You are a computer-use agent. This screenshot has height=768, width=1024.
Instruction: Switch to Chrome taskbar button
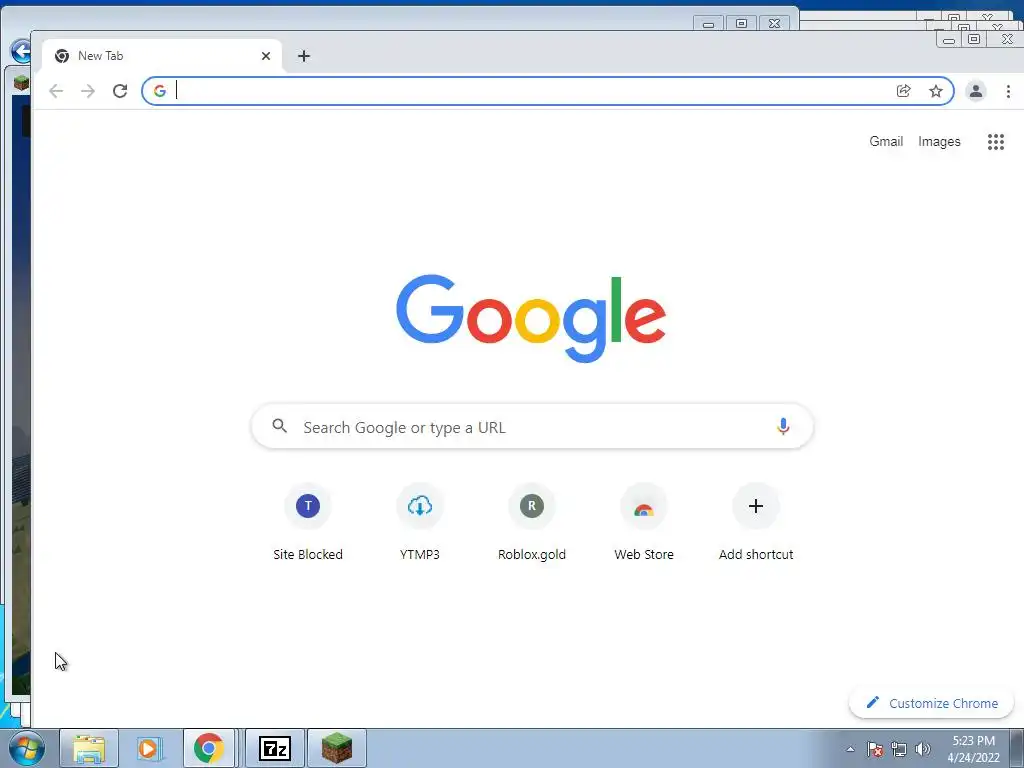209,748
